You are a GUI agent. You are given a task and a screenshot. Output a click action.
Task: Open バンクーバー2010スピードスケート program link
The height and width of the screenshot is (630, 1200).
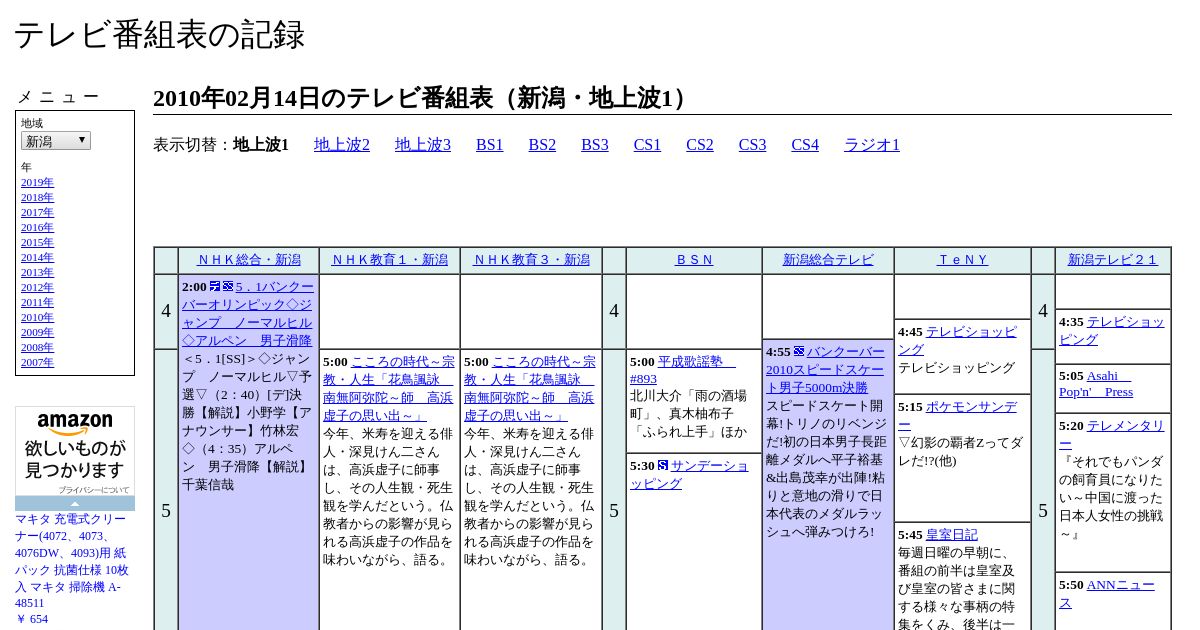click(826, 370)
